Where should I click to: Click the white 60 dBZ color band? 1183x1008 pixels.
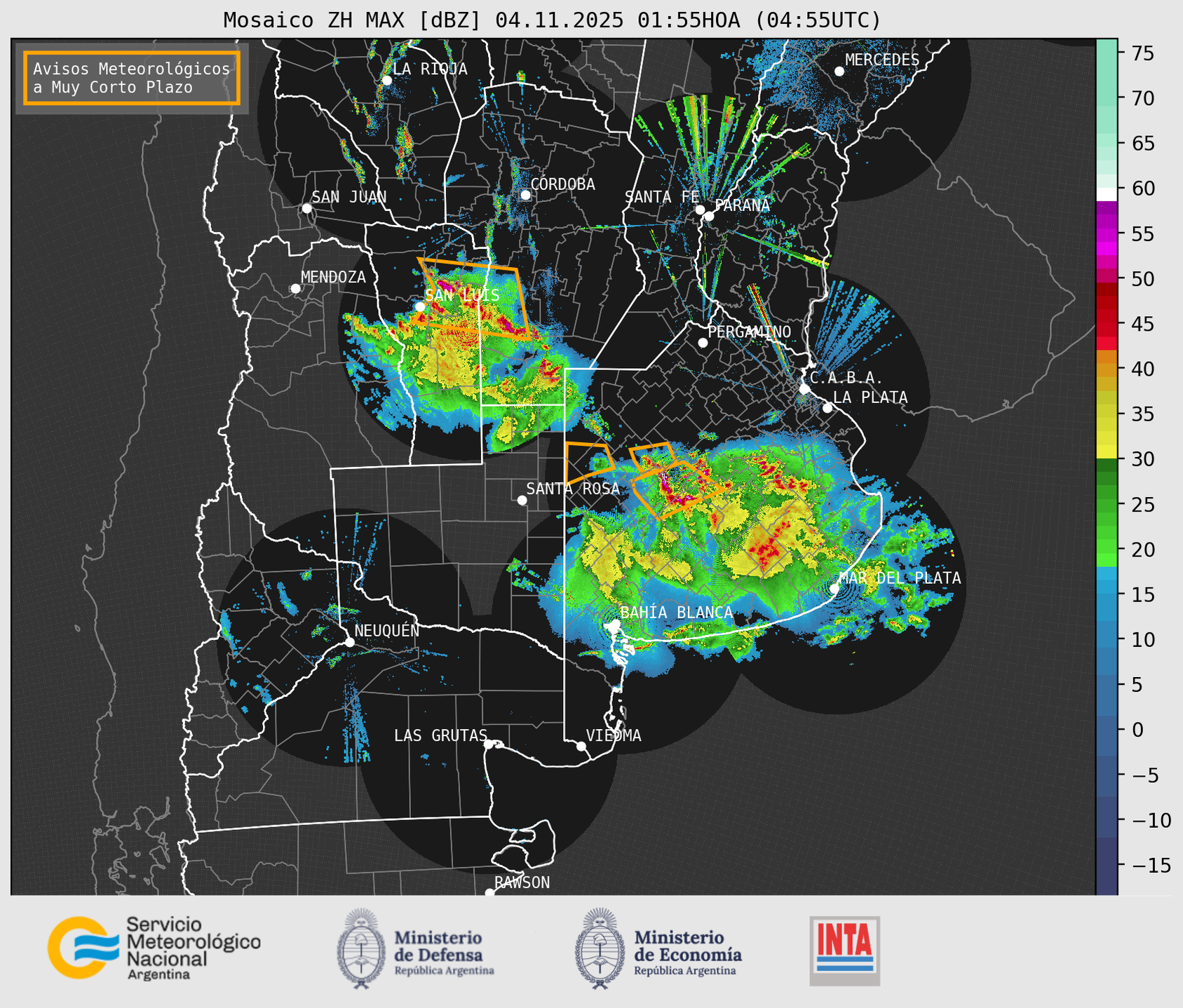1107,194
